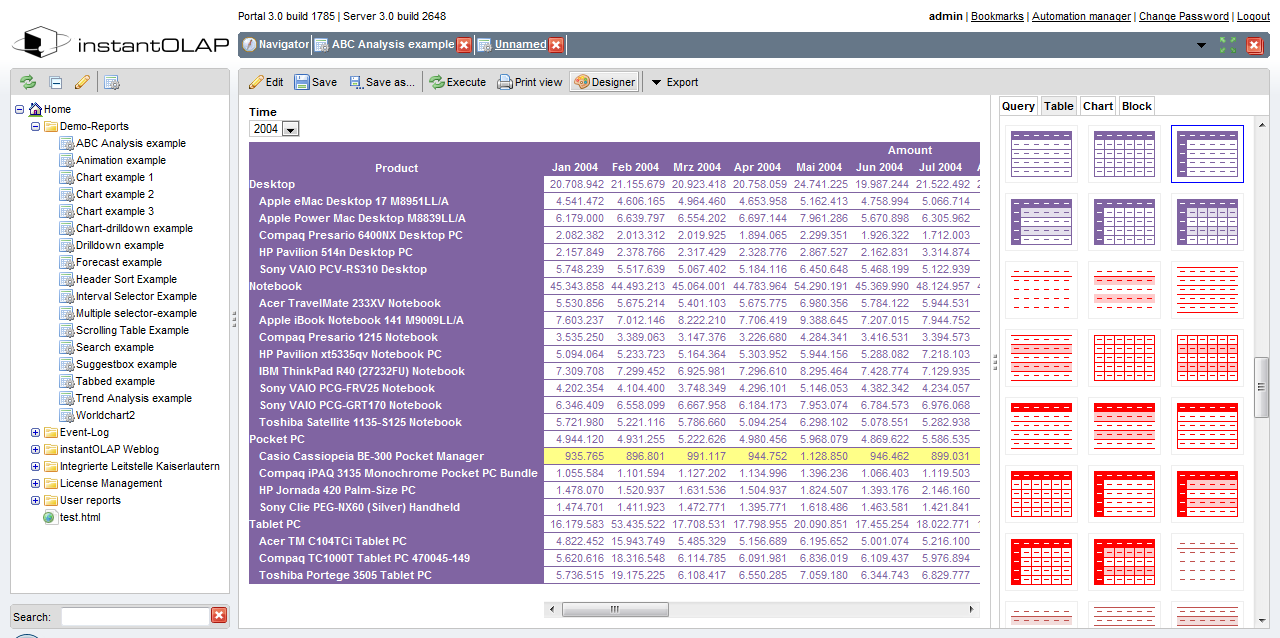The width and height of the screenshot is (1280, 638).
Task: Click the Save disk icon
Action: [x=301, y=82]
